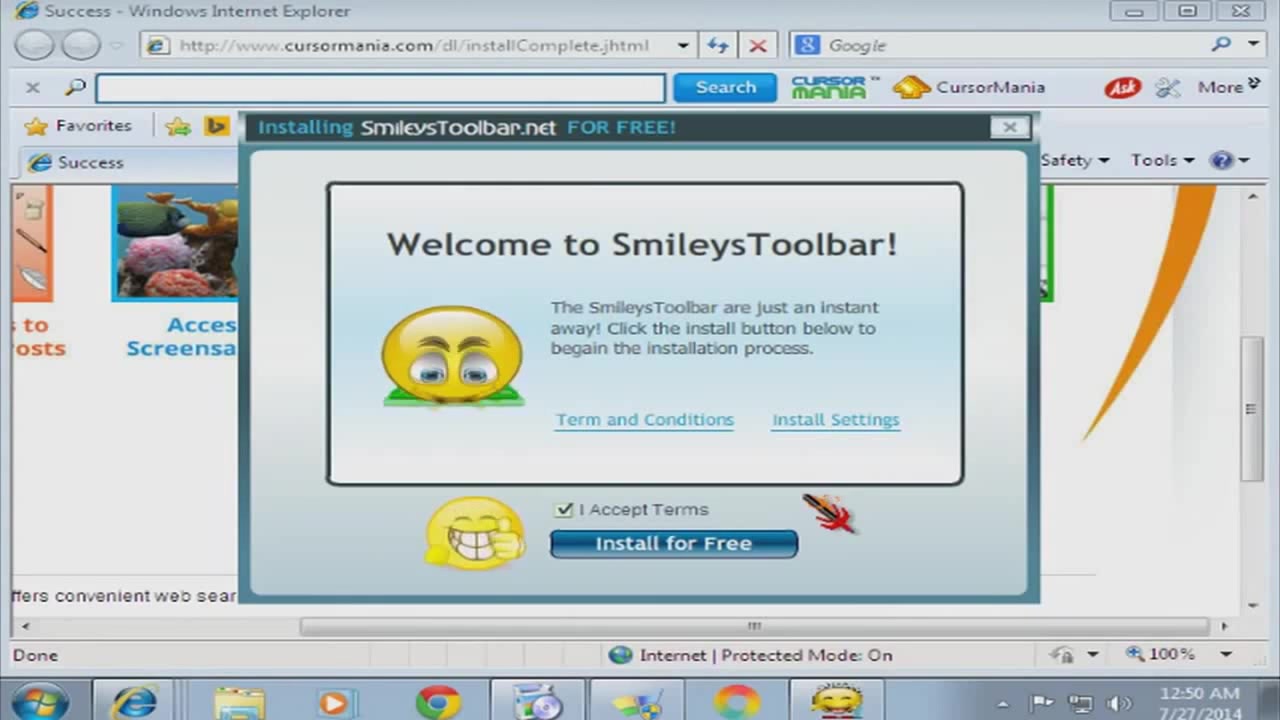
Task: Click the smiley application icon on the taskbar
Action: point(837,700)
